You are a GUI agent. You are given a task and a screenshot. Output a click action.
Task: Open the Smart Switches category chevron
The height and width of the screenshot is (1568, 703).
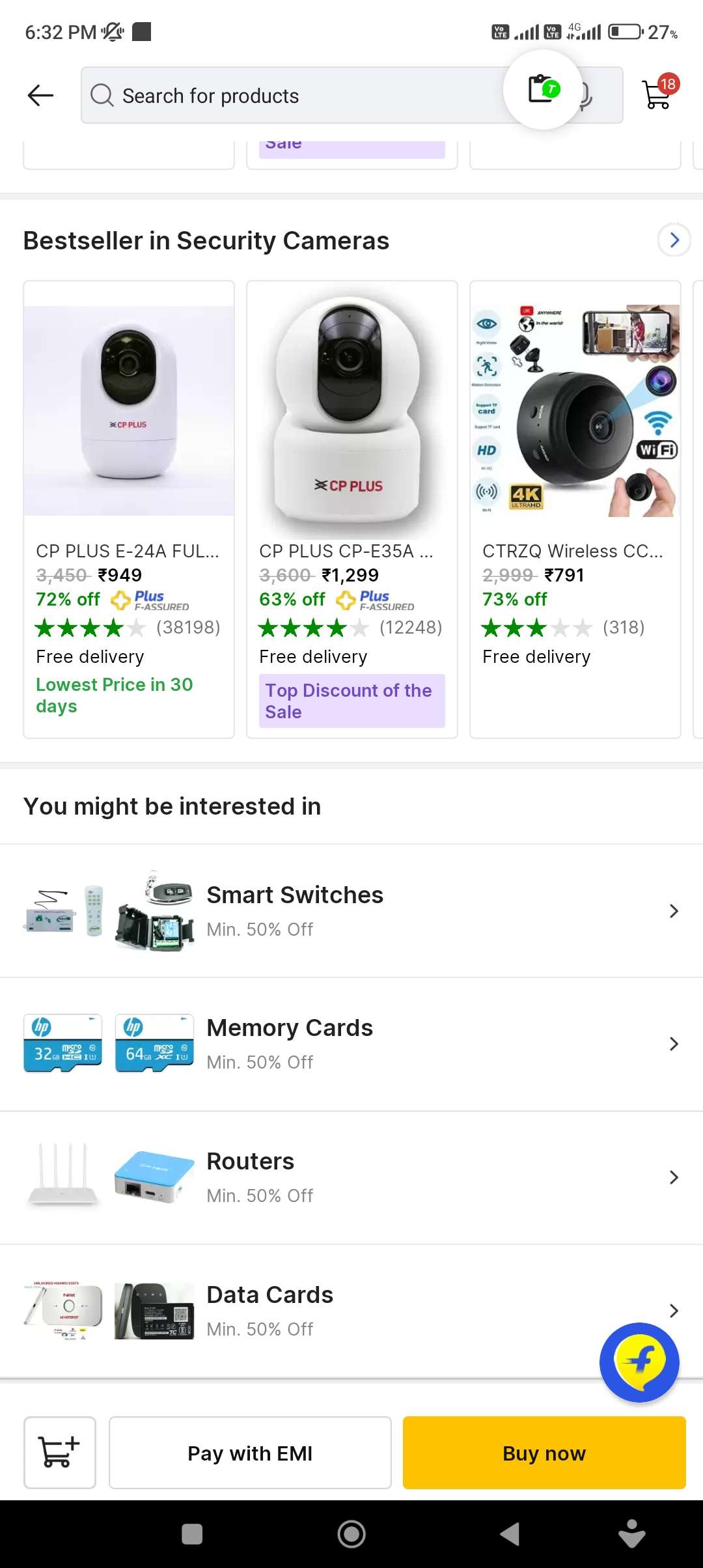tap(674, 911)
